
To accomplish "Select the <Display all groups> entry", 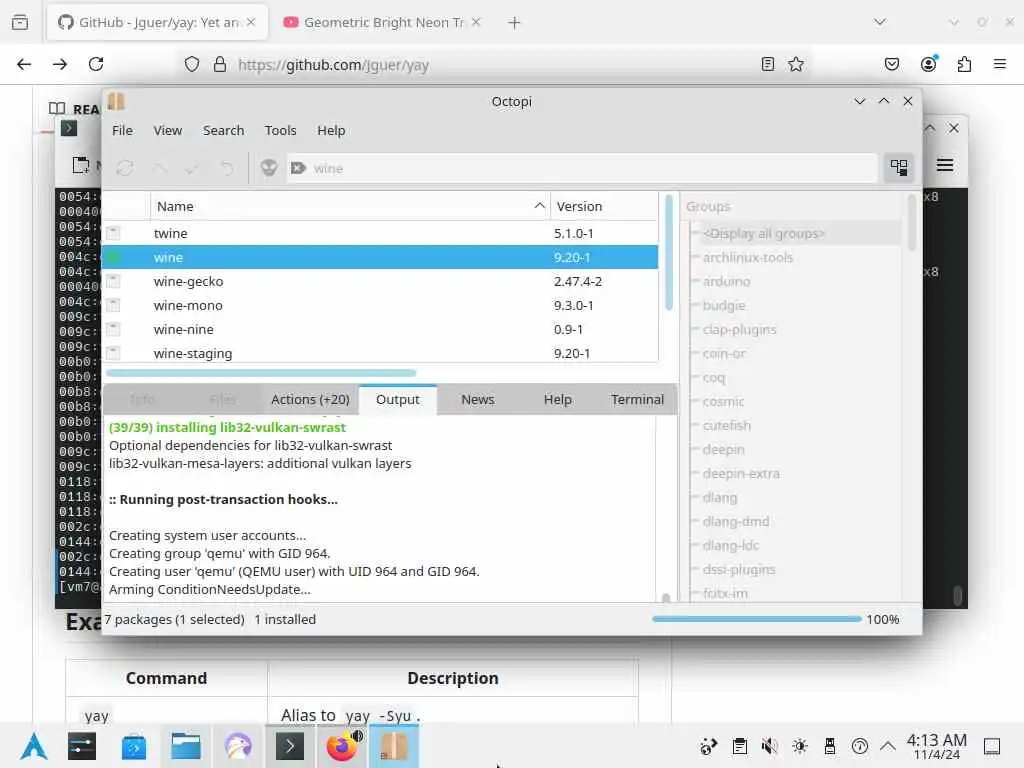I will coord(763,233).
